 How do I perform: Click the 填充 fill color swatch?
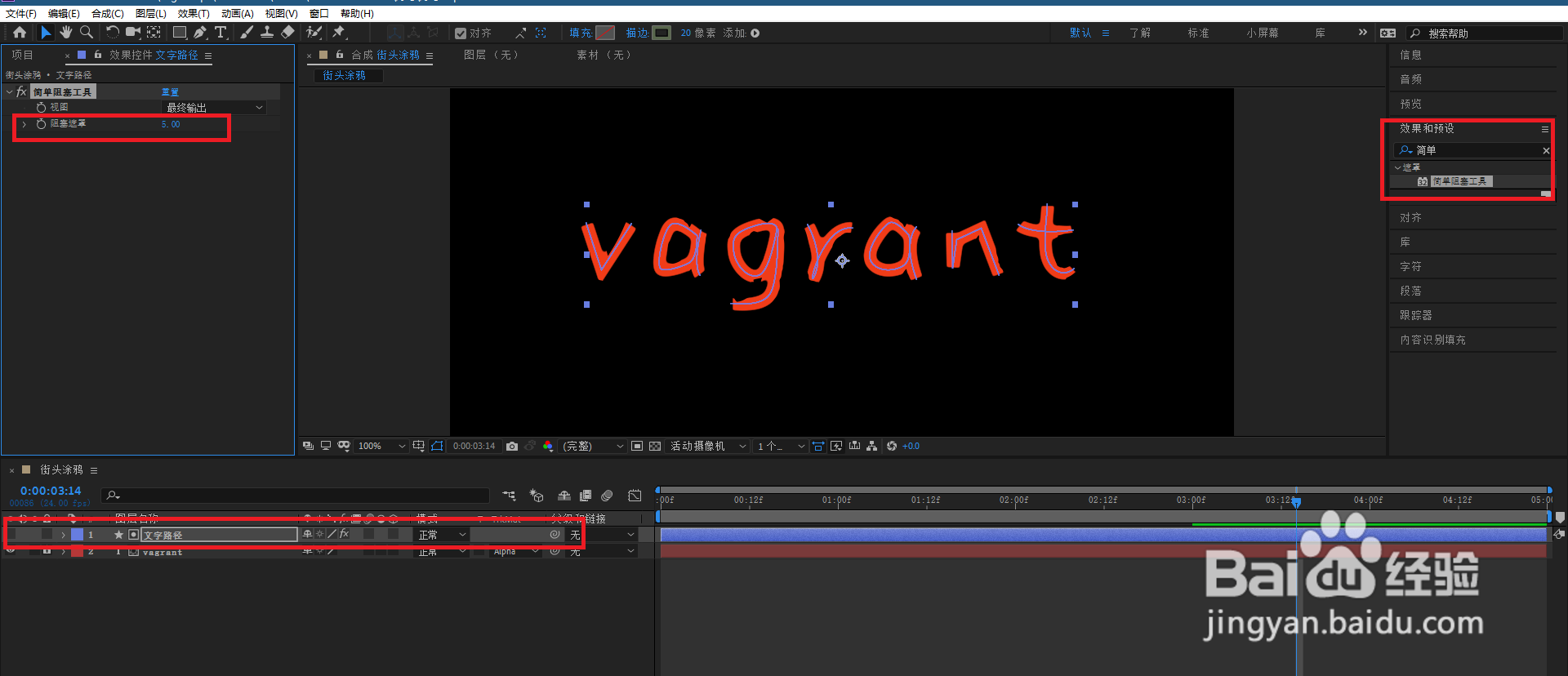(x=605, y=33)
